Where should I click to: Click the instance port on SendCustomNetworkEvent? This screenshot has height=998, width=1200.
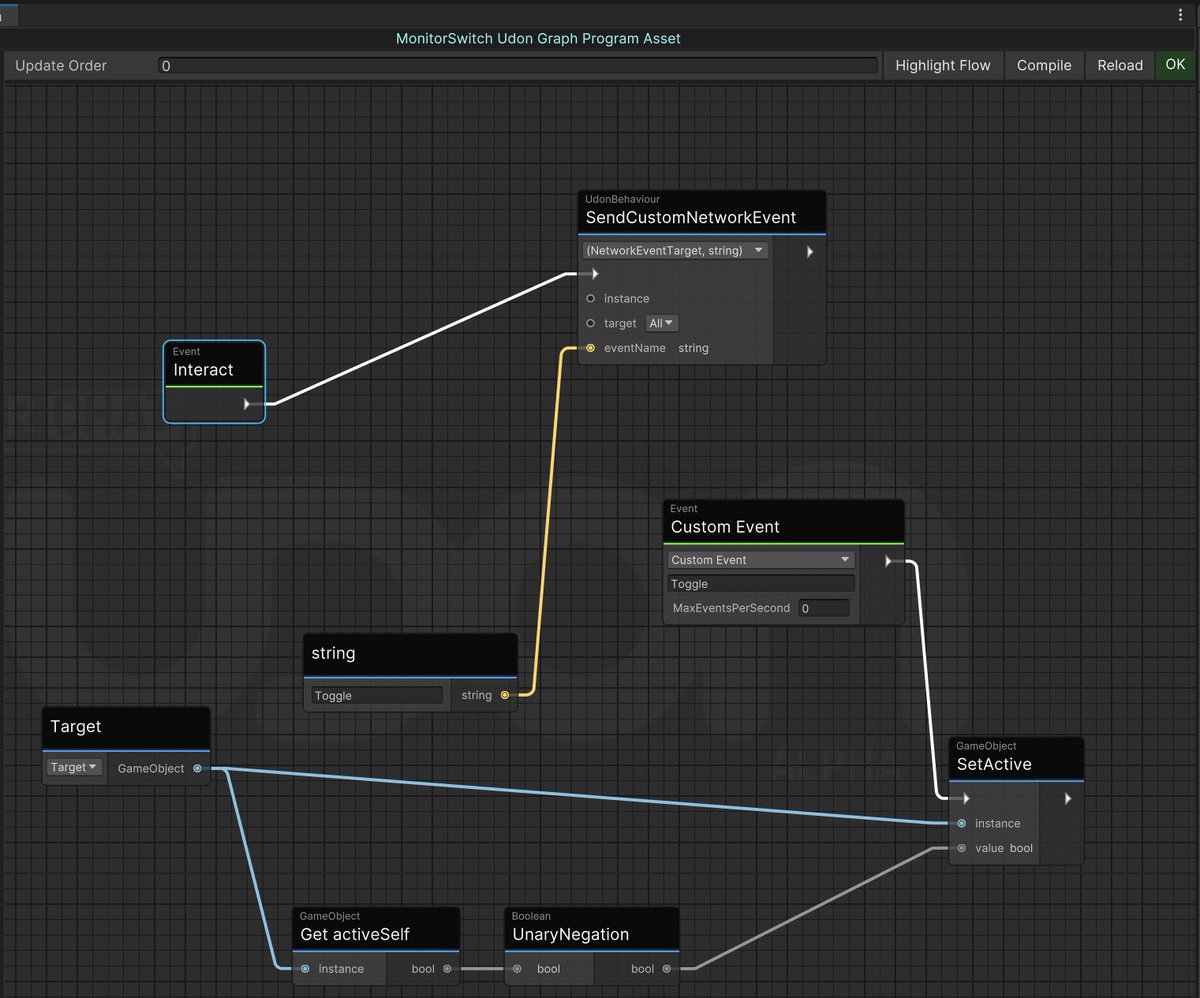[x=590, y=299]
